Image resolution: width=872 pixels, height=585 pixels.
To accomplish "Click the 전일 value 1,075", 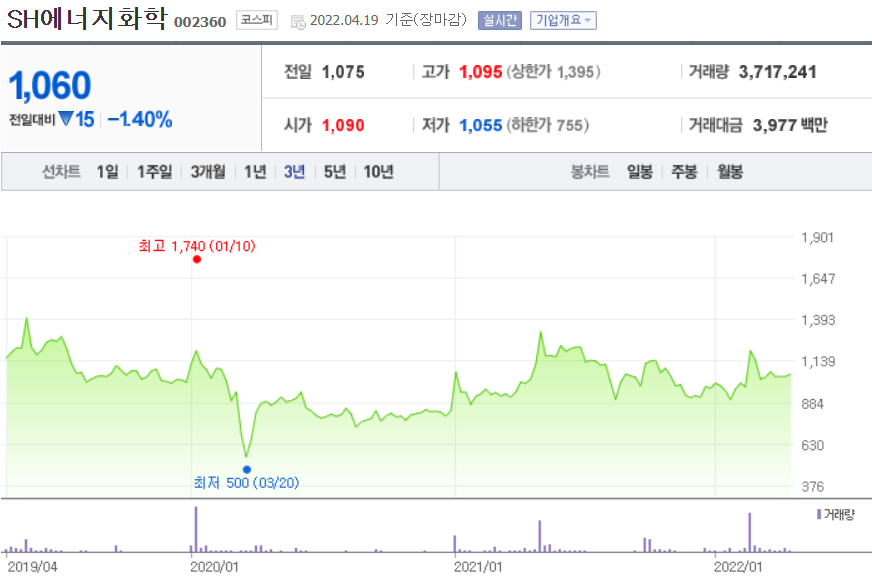I will point(343,72).
